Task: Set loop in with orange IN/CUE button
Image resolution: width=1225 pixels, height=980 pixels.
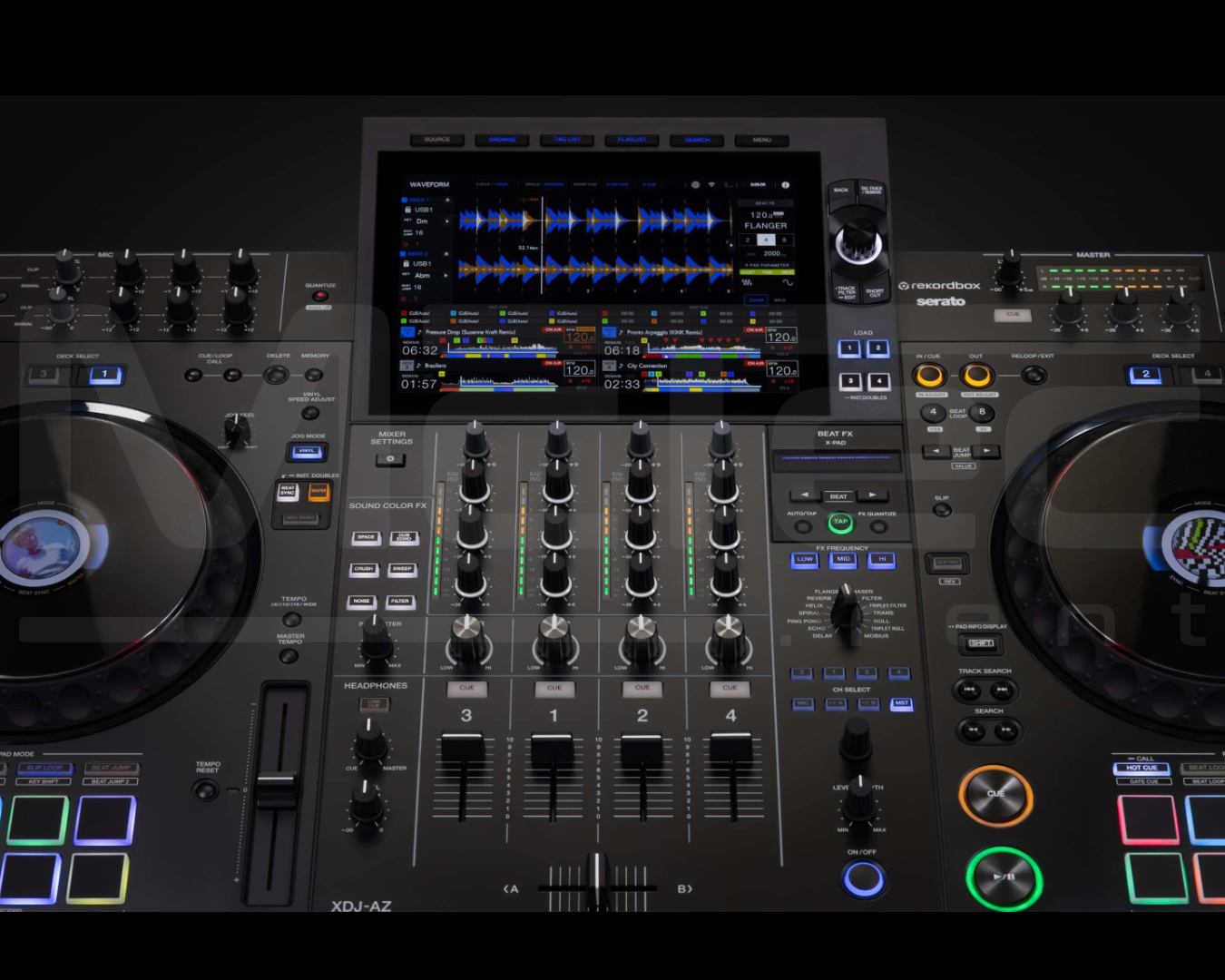Action: [x=929, y=375]
